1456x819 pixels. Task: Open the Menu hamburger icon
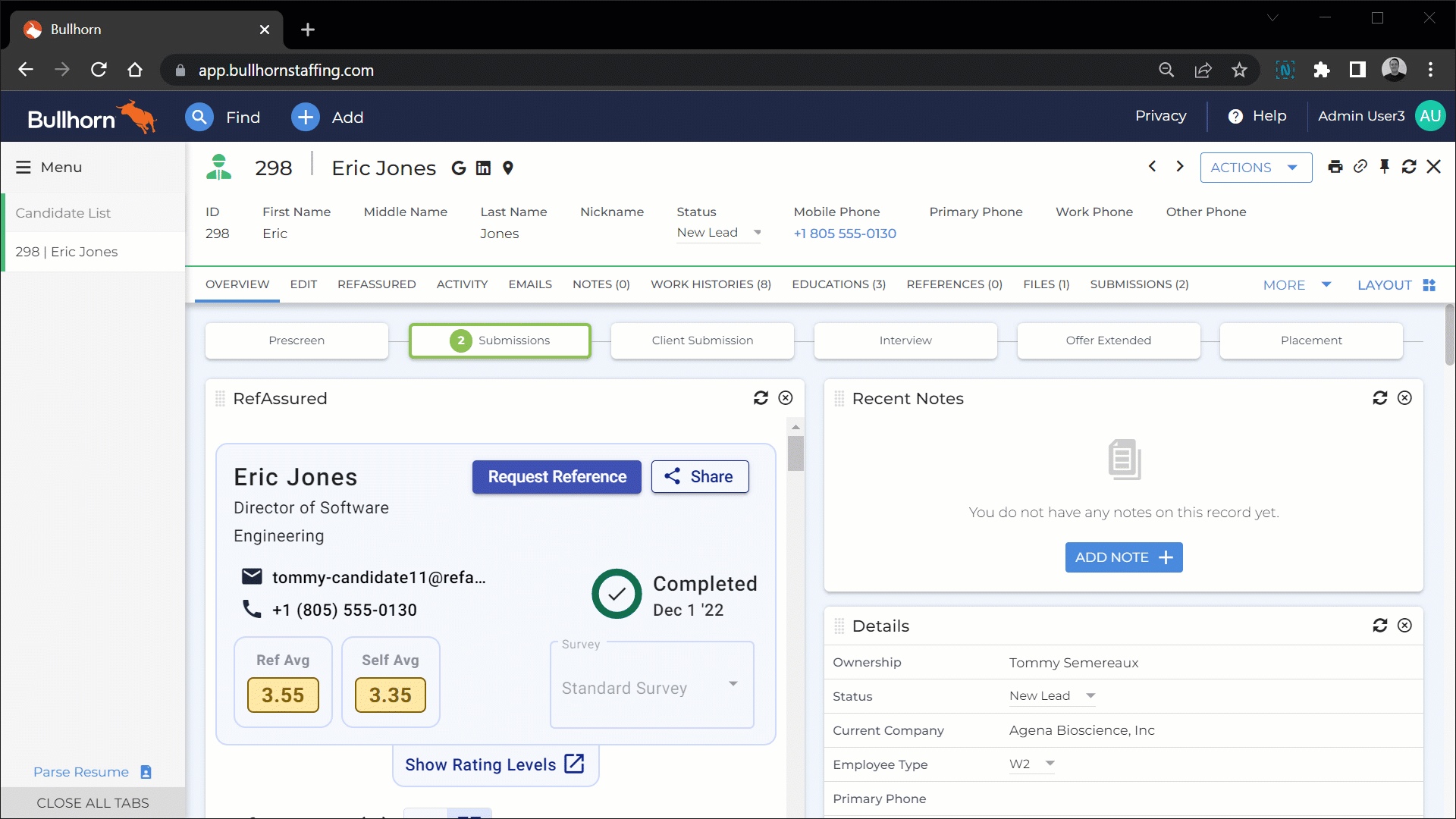24,167
